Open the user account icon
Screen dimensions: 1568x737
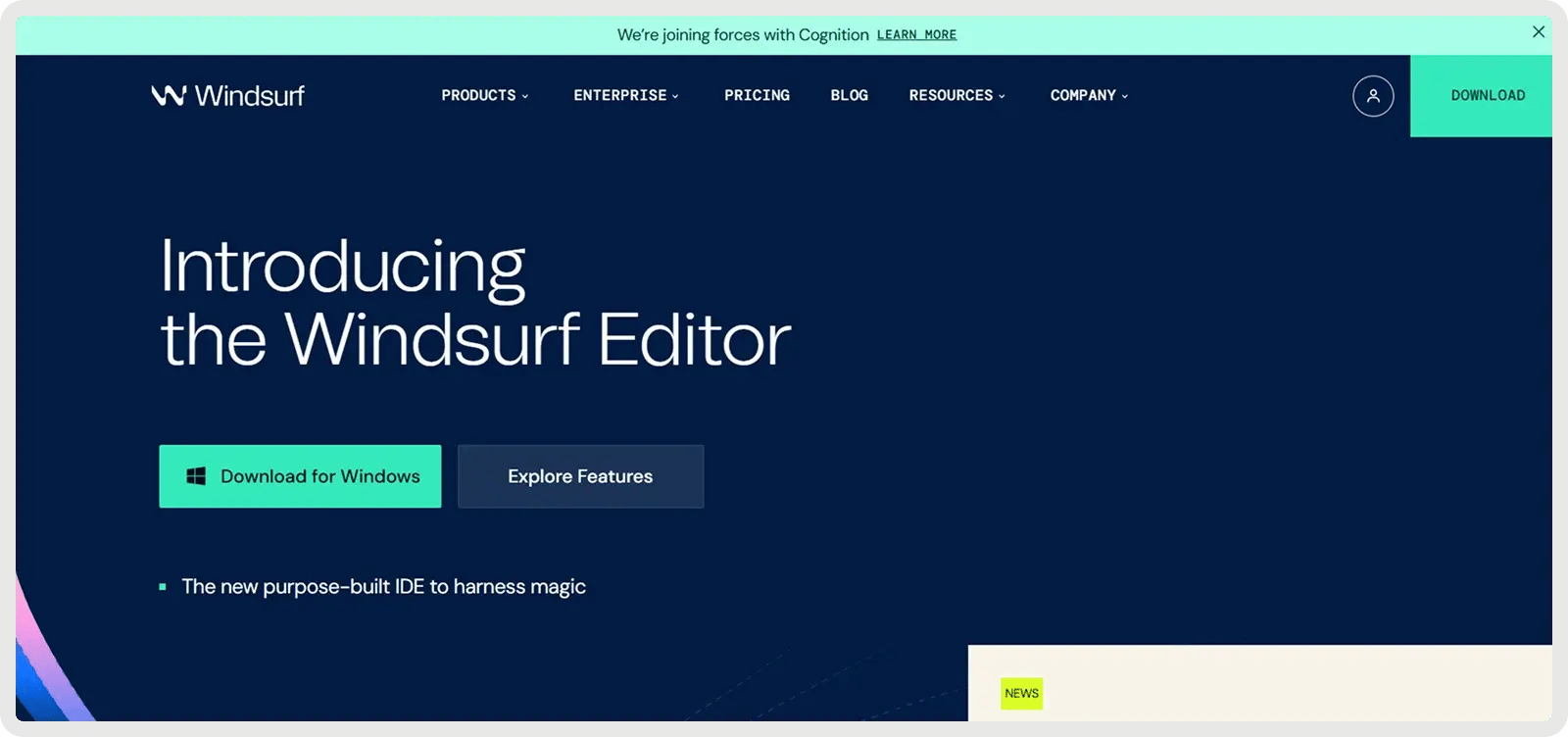point(1373,96)
